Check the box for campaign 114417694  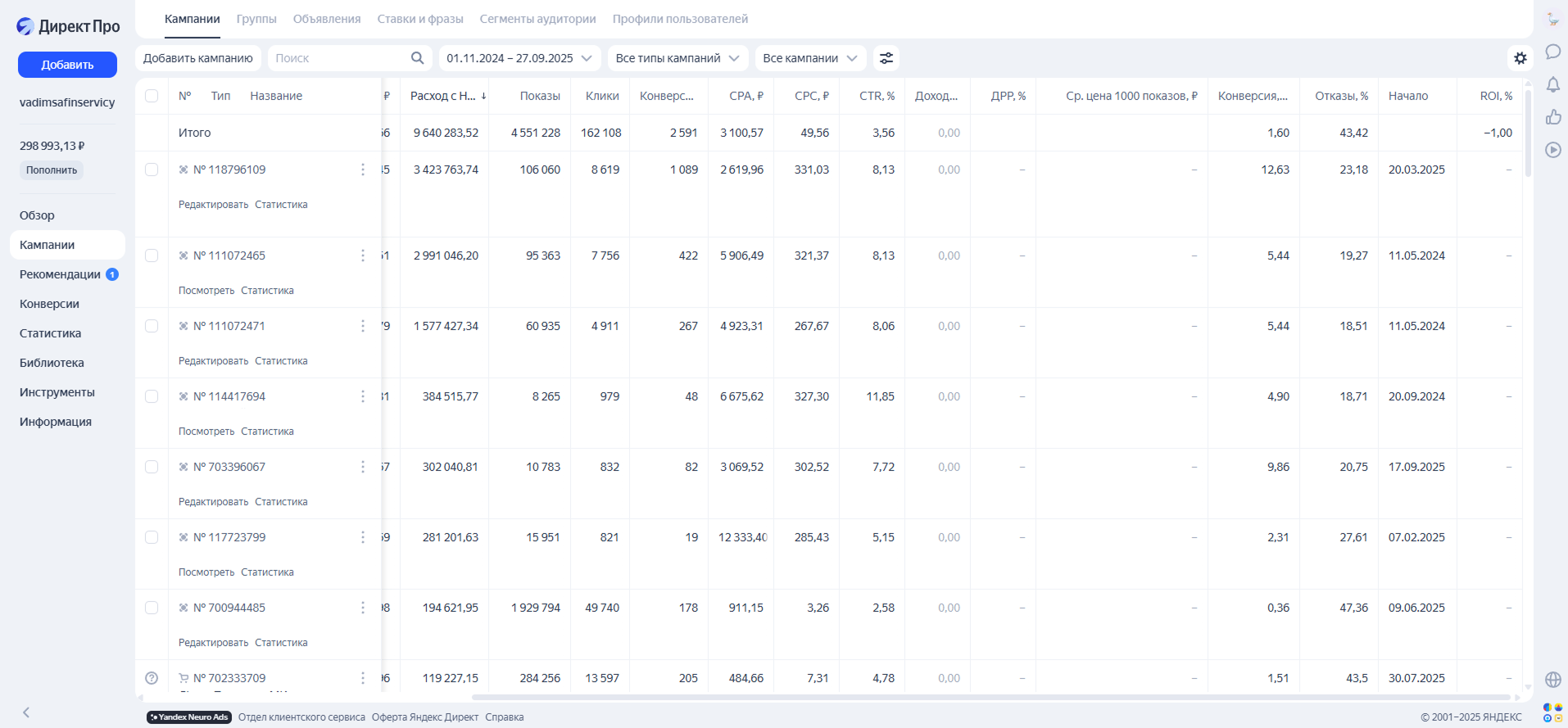(x=152, y=396)
